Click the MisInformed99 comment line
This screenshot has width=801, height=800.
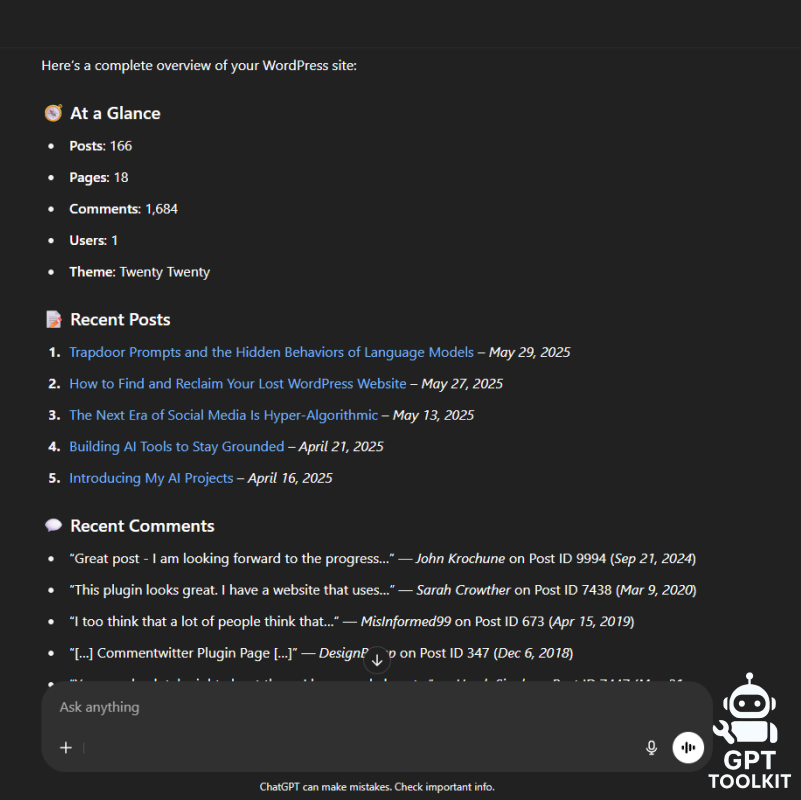click(x=351, y=622)
